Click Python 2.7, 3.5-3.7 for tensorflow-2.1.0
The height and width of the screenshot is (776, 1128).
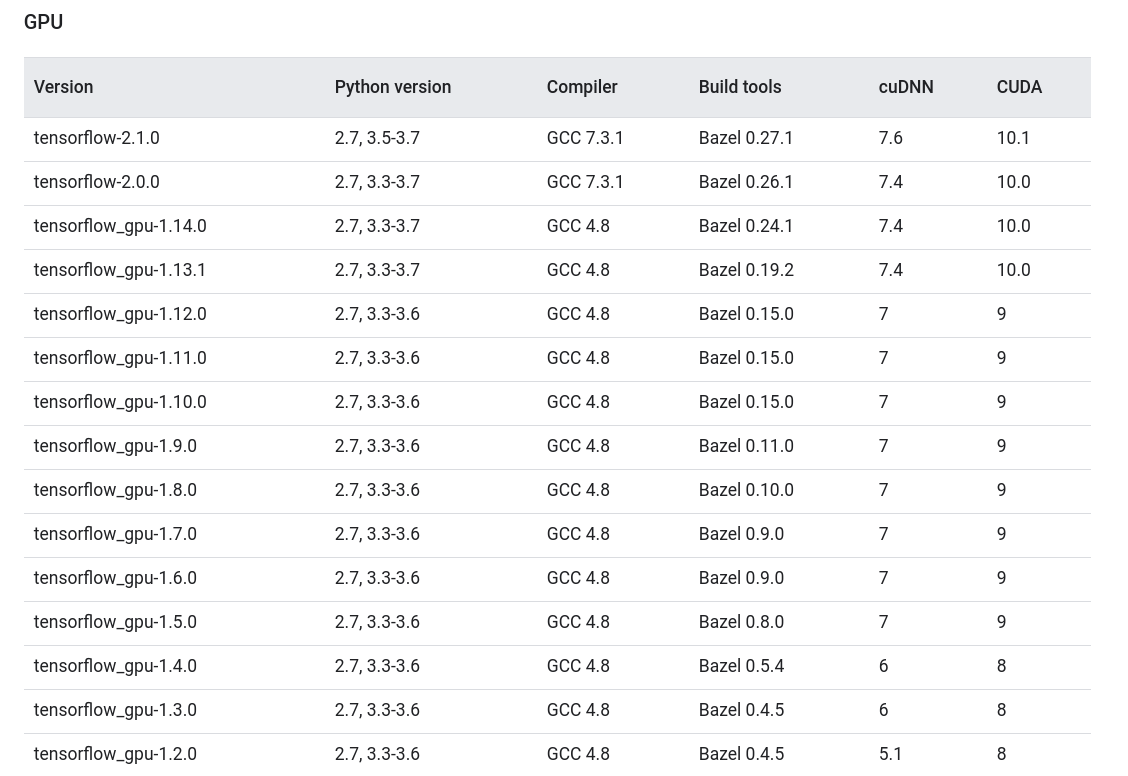(x=377, y=138)
